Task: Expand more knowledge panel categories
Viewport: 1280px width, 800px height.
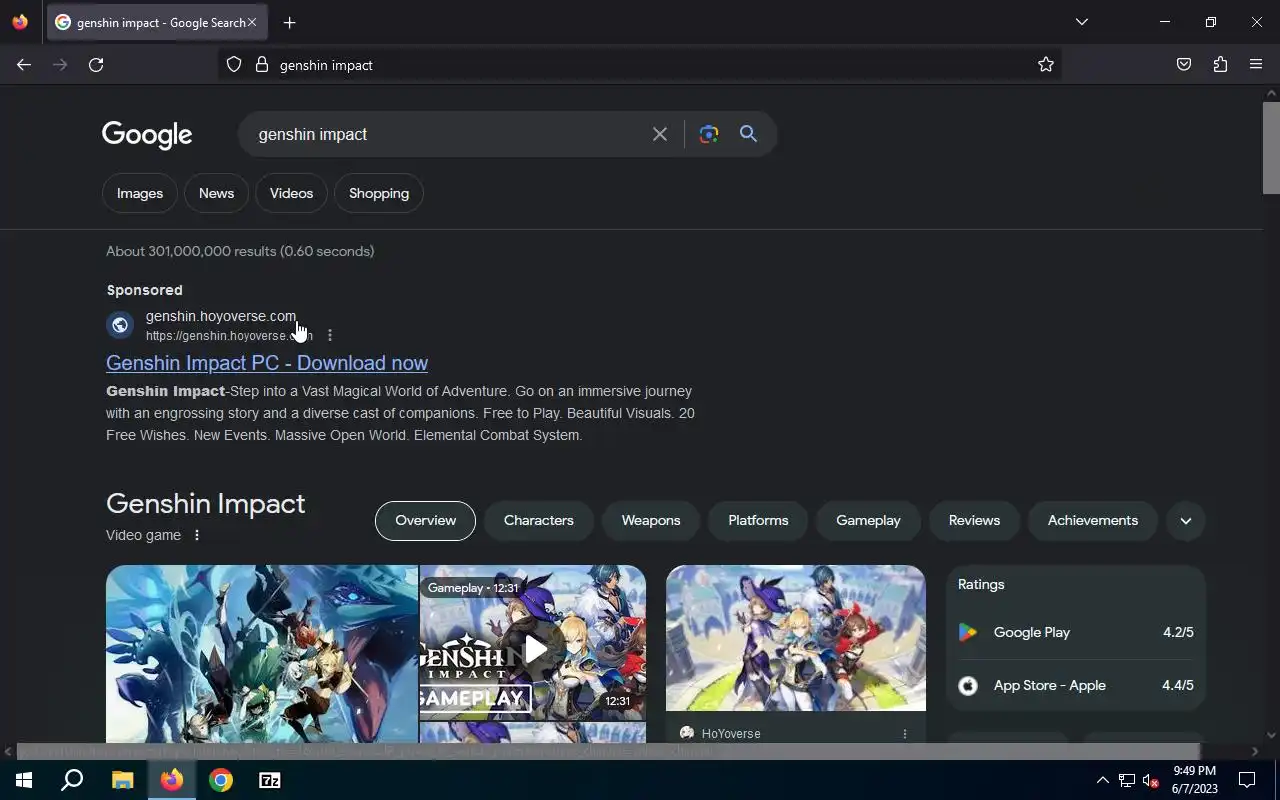Action: (1186, 520)
